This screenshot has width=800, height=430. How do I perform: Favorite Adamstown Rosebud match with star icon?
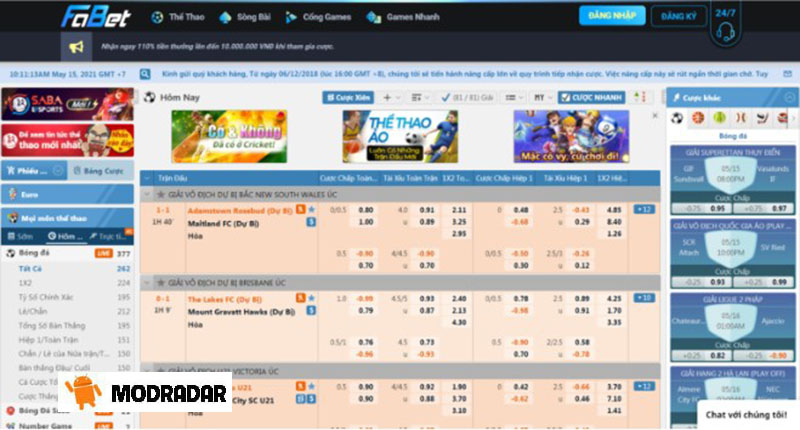coord(312,210)
